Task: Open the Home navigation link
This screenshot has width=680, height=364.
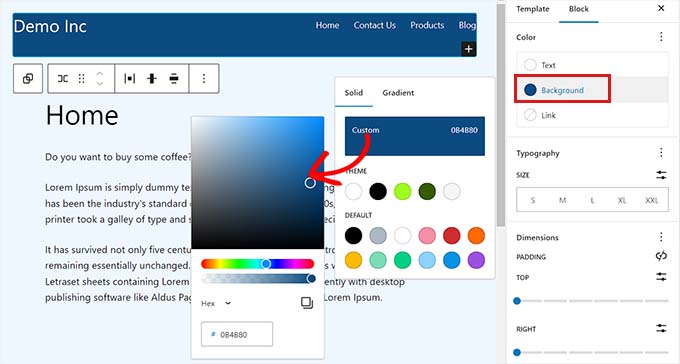Action: point(327,25)
